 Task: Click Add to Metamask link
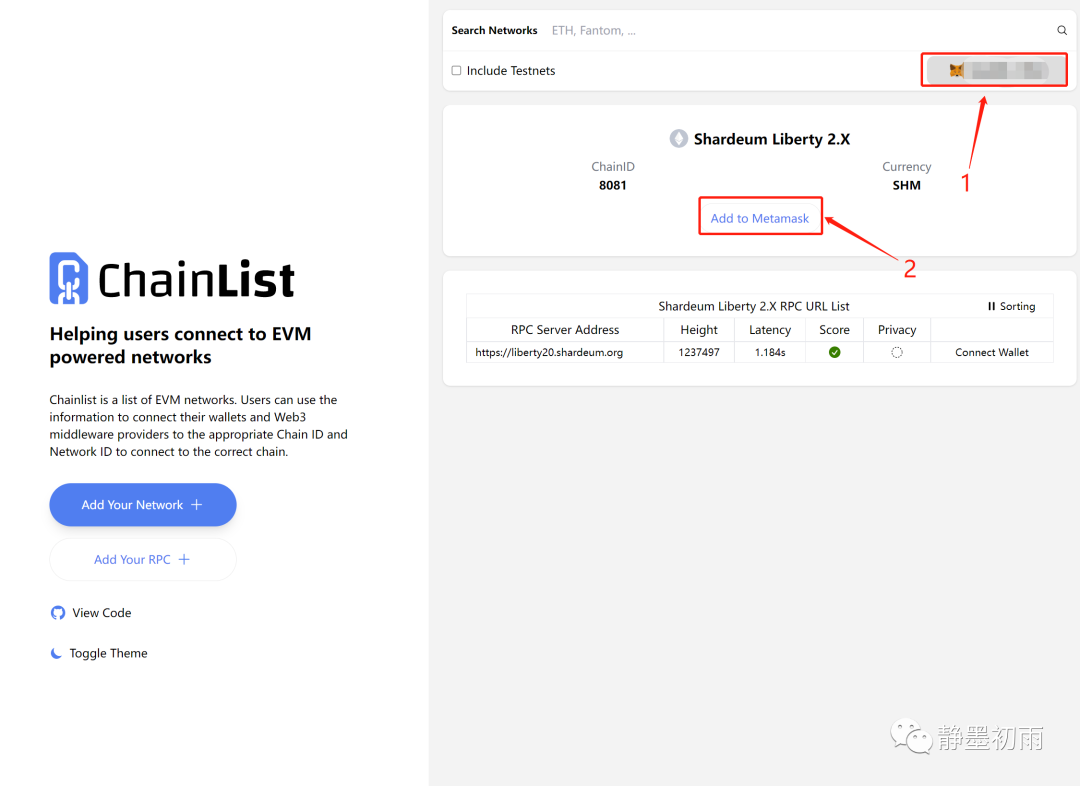760,218
